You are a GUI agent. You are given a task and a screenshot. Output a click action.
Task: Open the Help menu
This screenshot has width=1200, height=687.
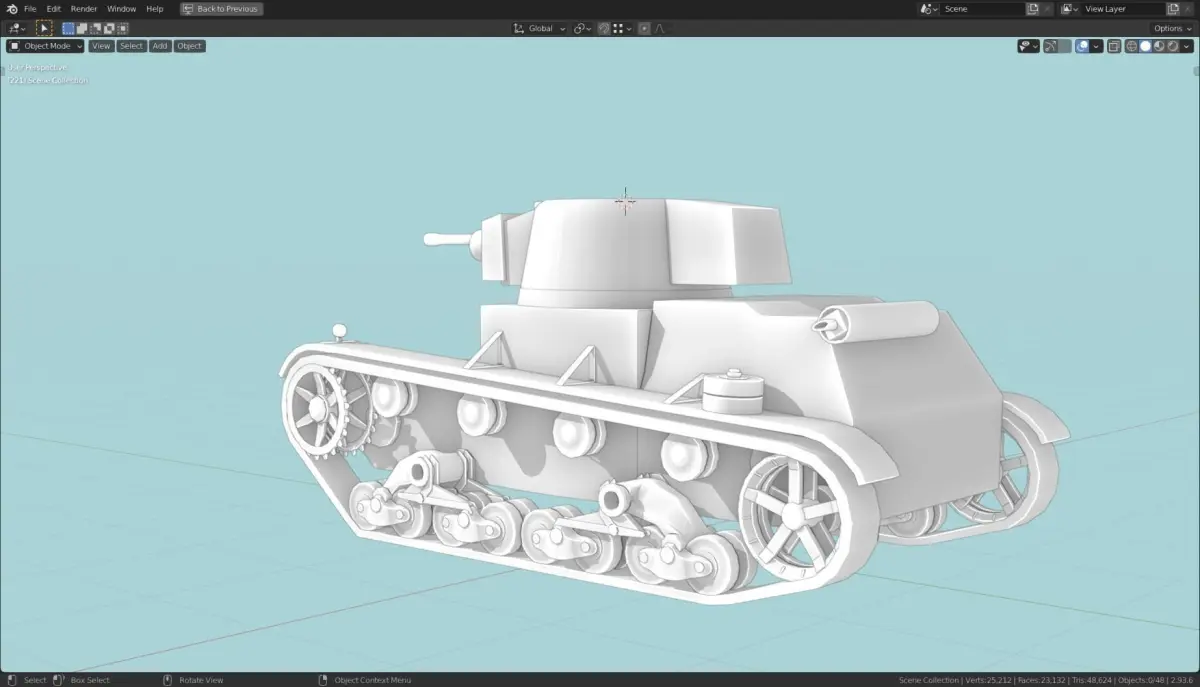point(154,8)
